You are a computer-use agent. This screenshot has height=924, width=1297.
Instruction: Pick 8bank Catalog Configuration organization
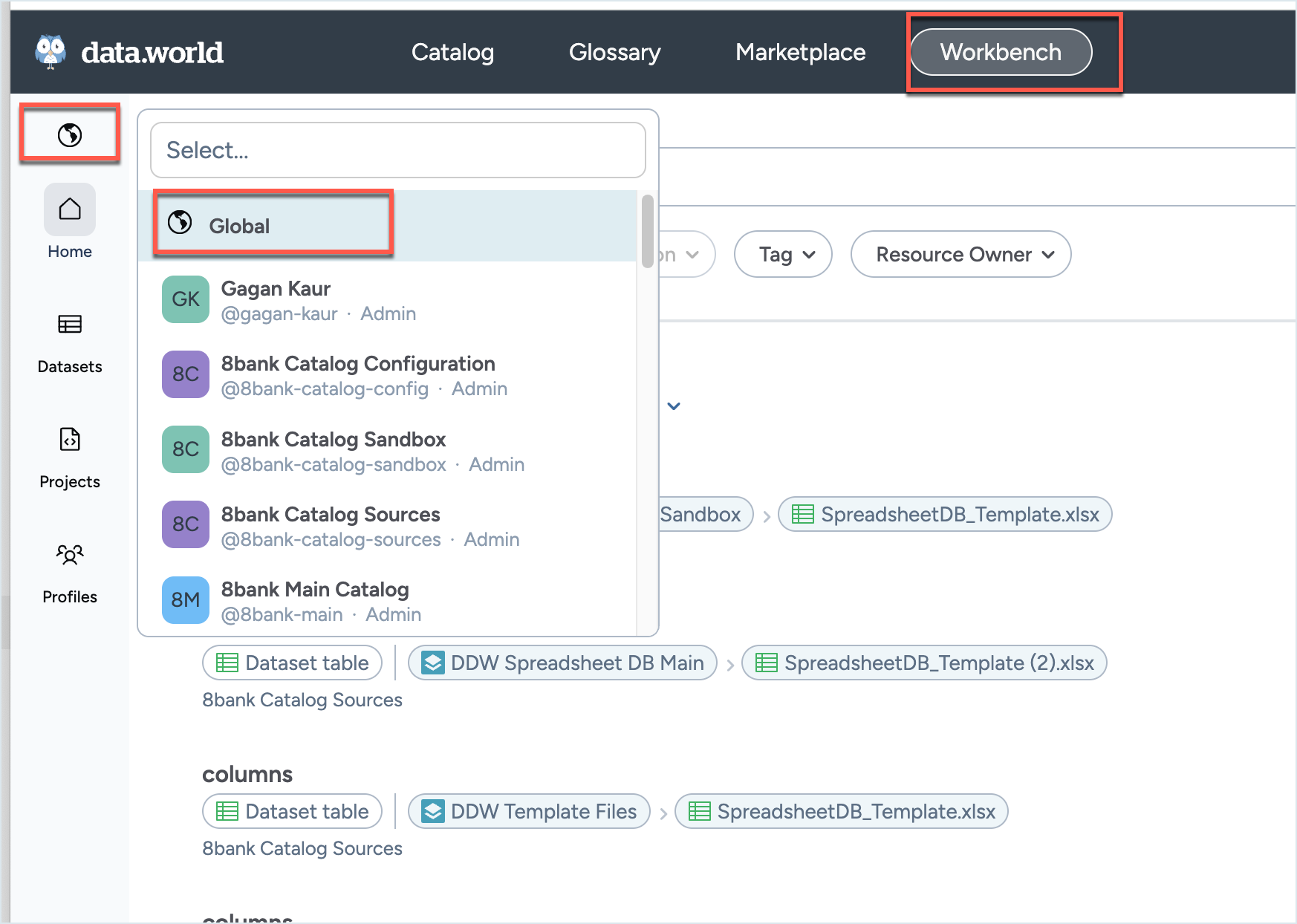click(358, 375)
